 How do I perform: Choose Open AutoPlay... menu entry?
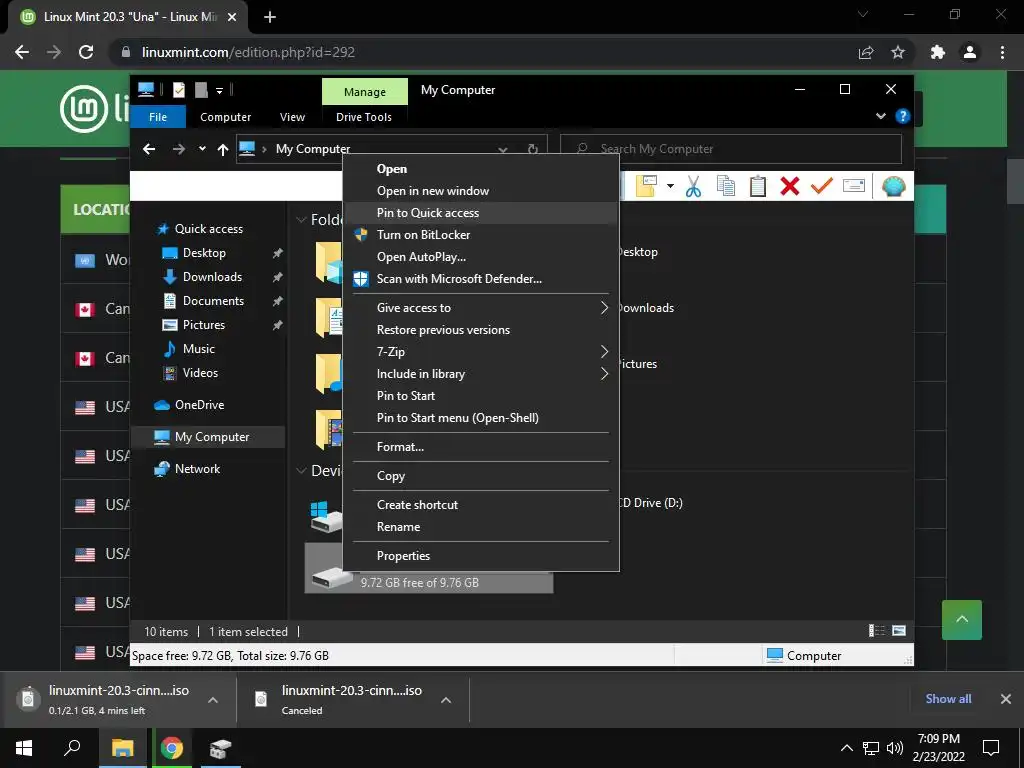(480, 257)
